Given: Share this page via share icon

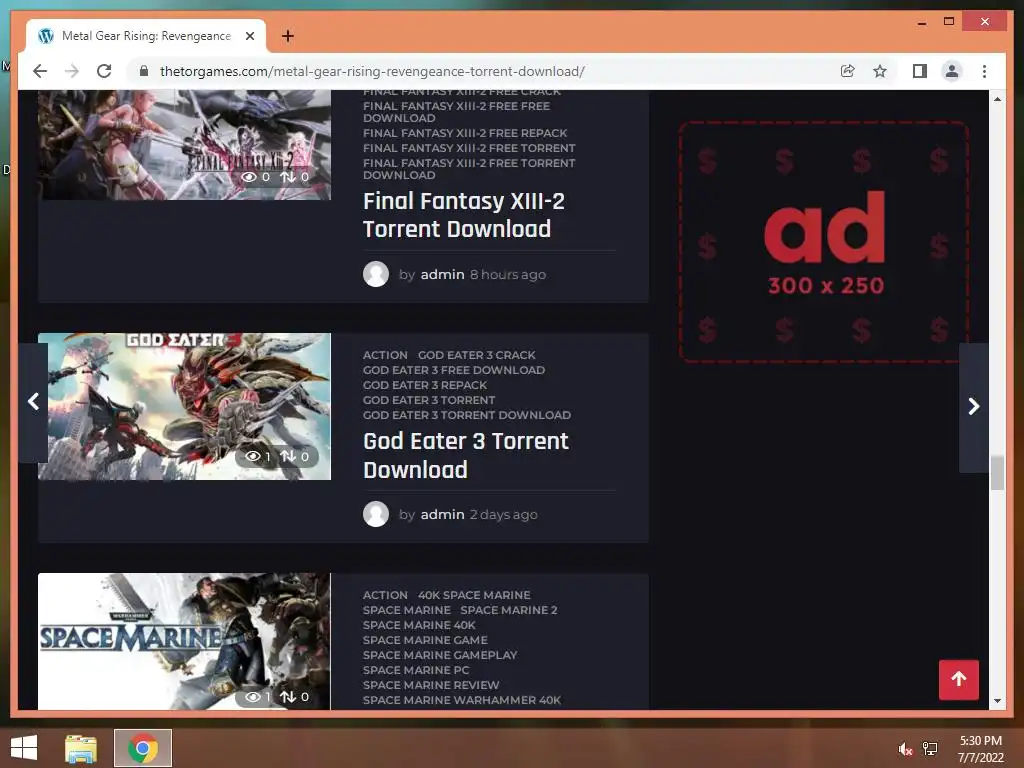Looking at the screenshot, I should (x=848, y=71).
